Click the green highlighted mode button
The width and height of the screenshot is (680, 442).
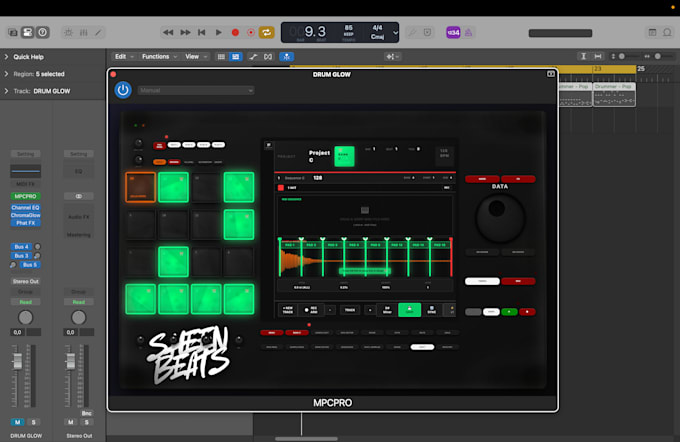[409, 310]
